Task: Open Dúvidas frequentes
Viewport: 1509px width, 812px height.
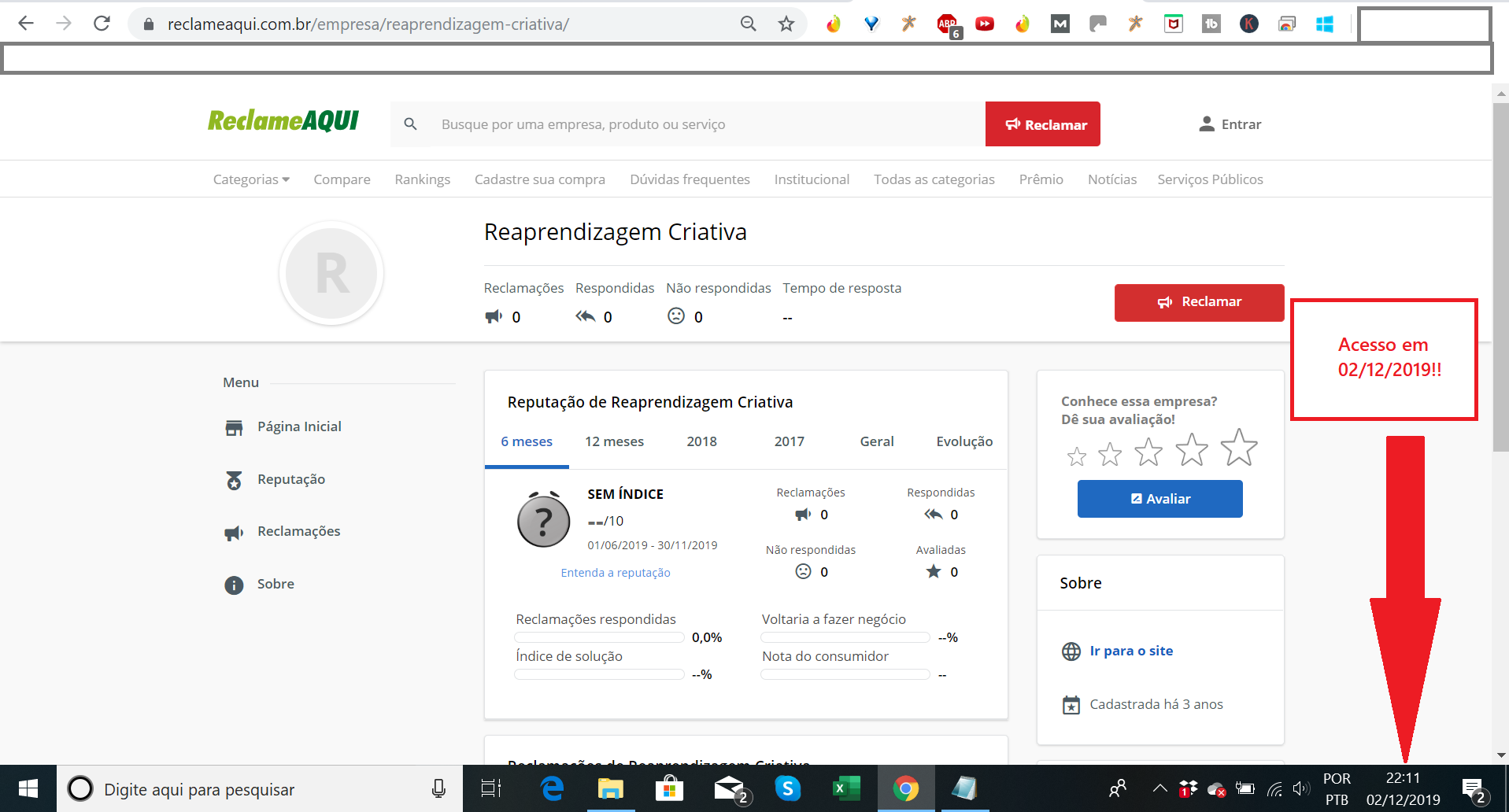Action: [690, 179]
